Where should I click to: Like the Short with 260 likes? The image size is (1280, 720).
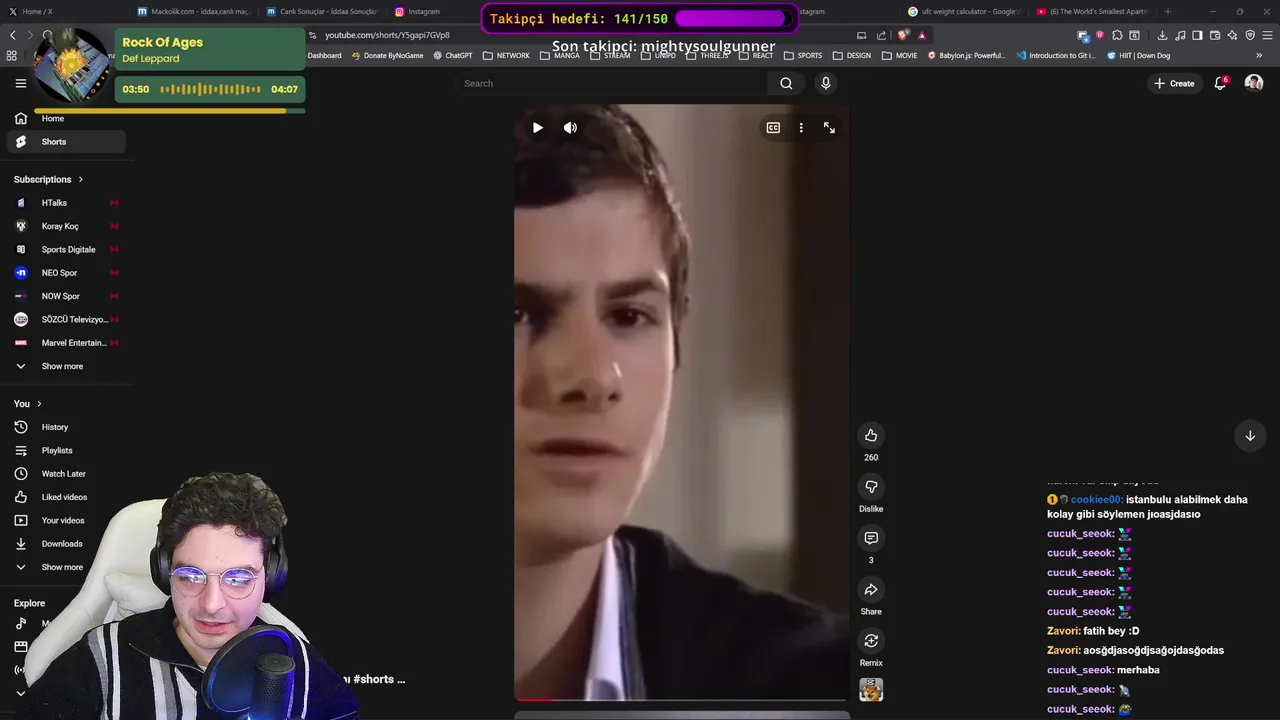[871, 435]
